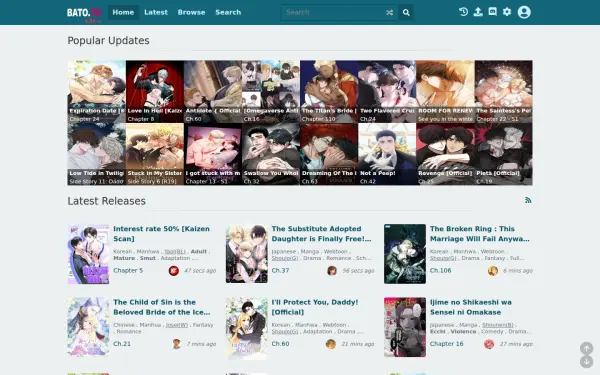Open Ch.37 of Substitute Adopted Daughter
This screenshot has height=375, width=600.
[x=280, y=270]
